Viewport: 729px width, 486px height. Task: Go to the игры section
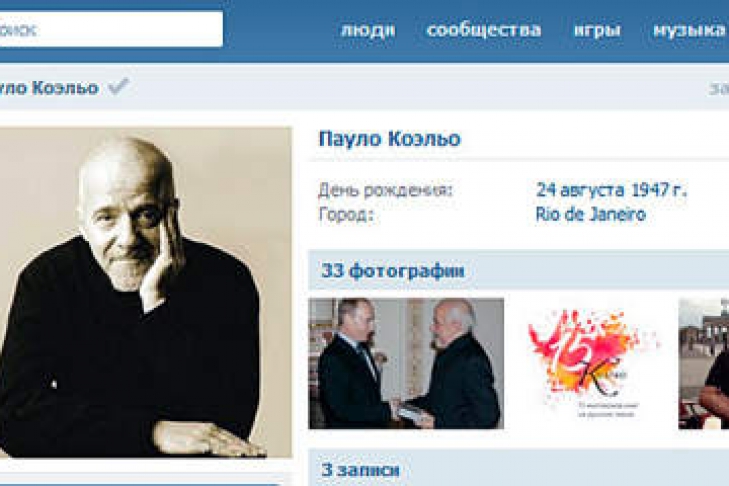[x=597, y=30]
